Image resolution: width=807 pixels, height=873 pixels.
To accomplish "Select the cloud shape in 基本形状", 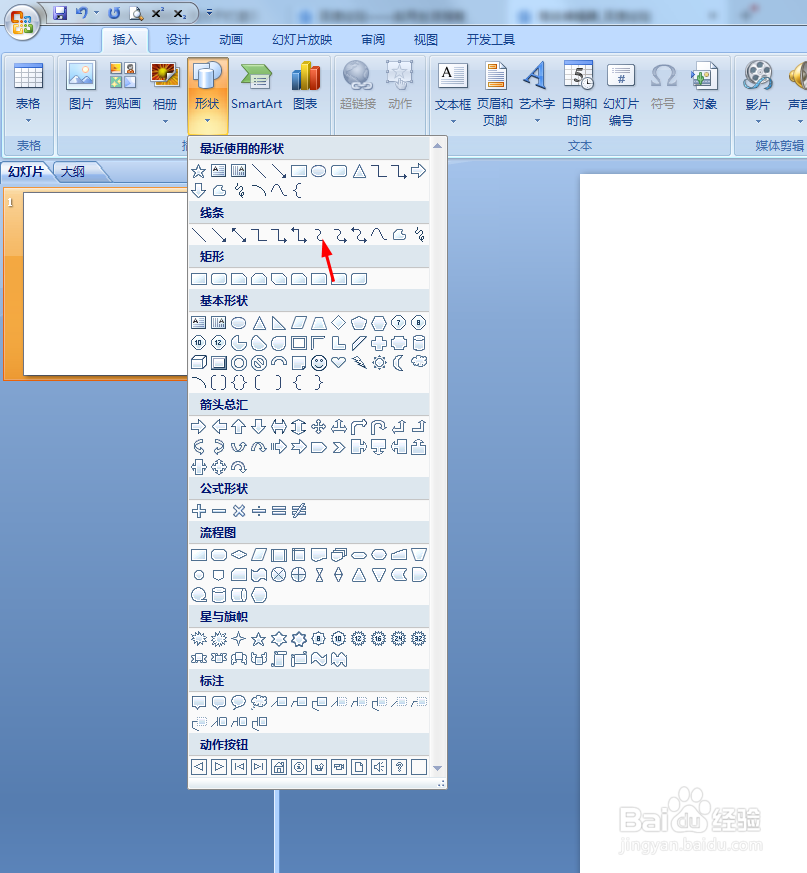I will point(419,363).
